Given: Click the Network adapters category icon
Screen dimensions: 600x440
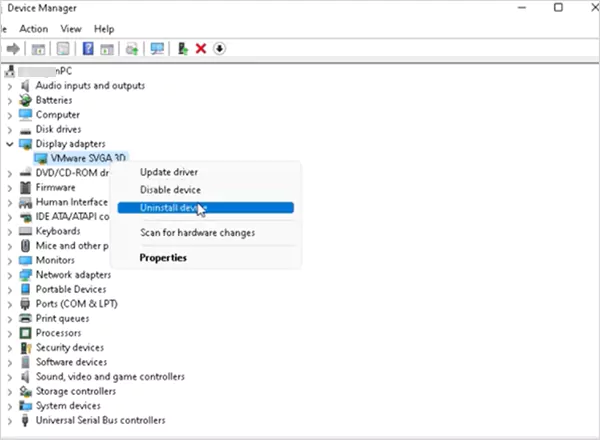Looking at the screenshot, I should [25, 275].
